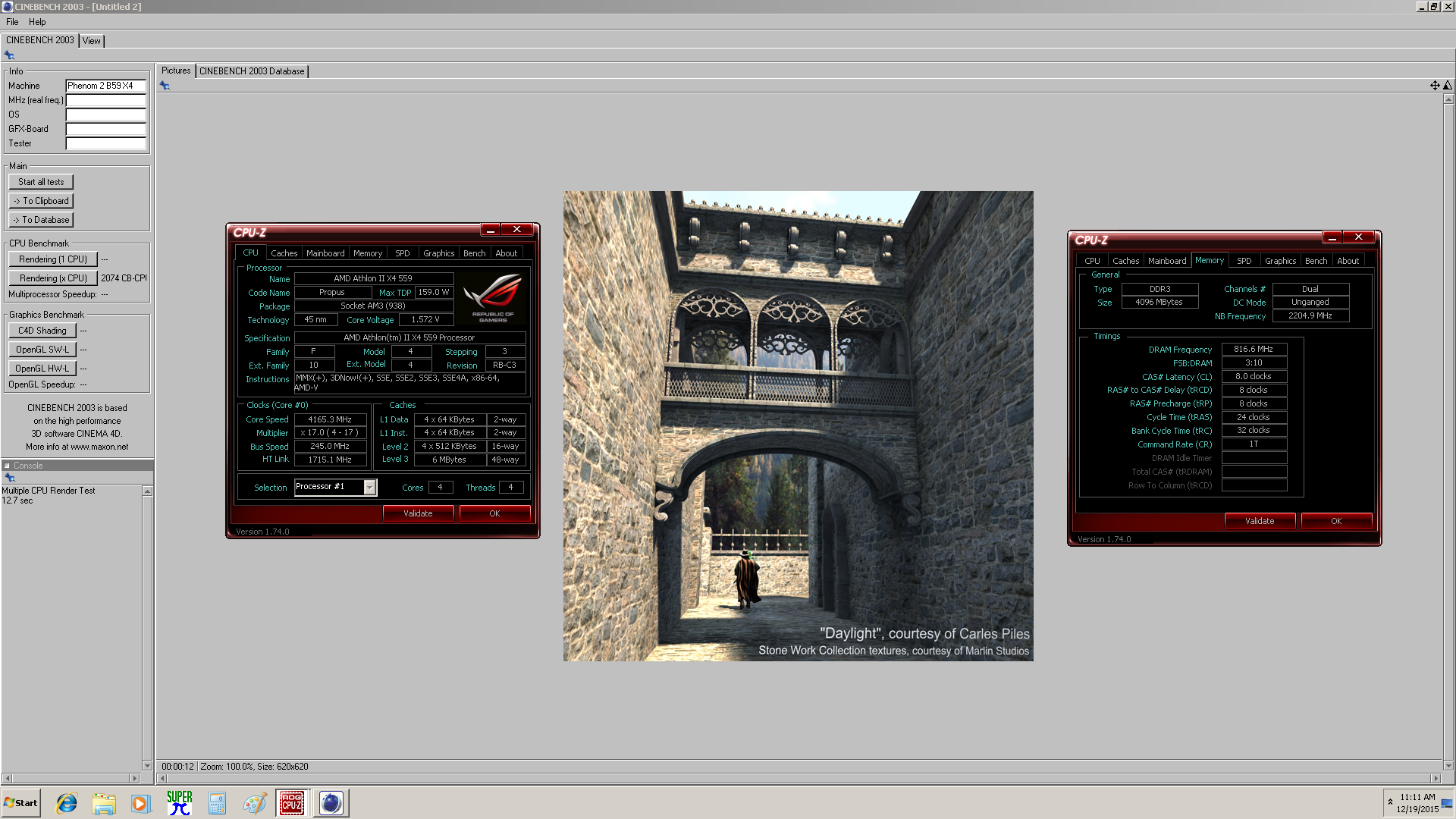Click Validate in left CPU-Z window
This screenshot has height=819, width=1456.
coord(418,513)
